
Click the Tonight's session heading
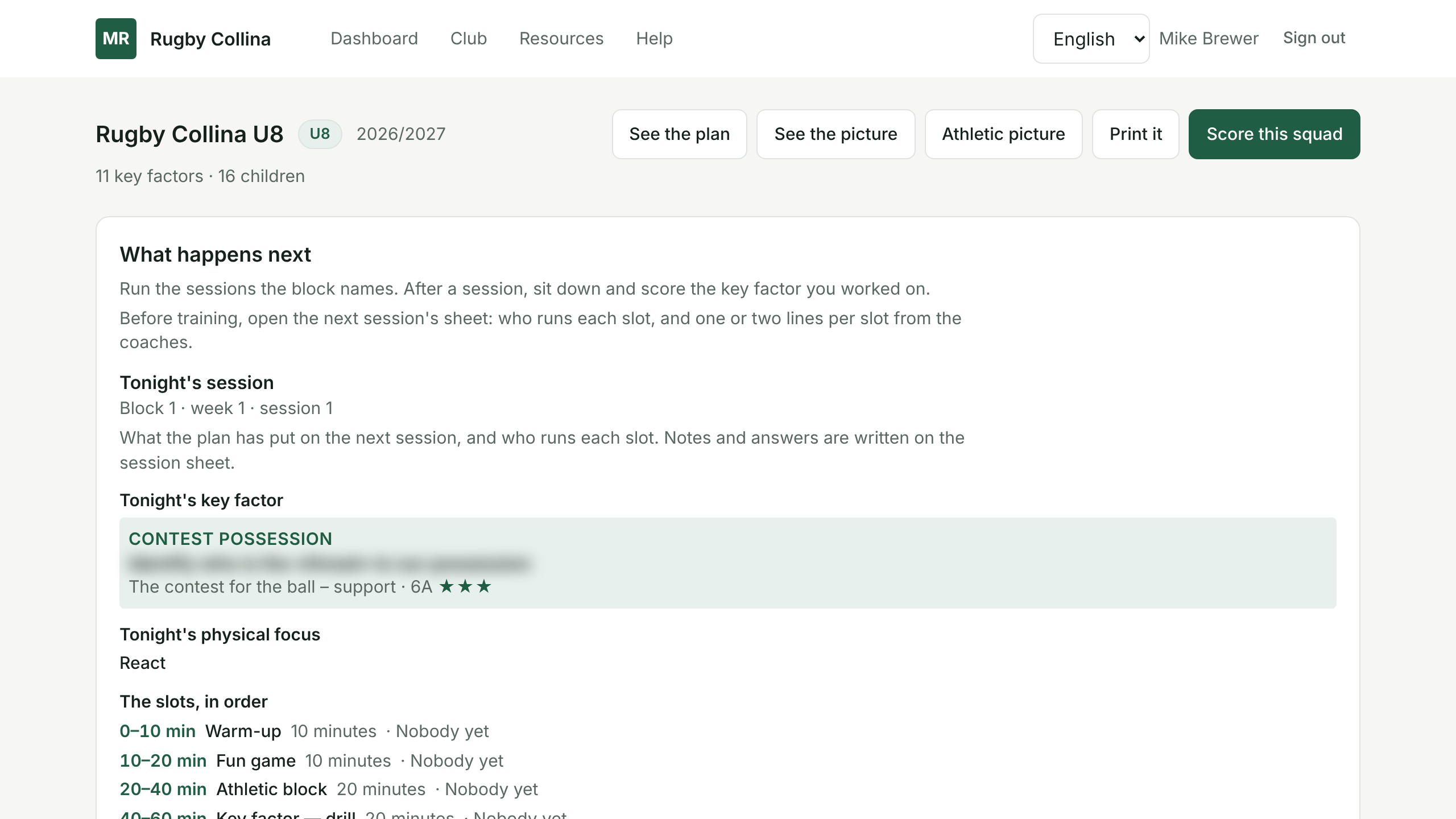(196, 383)
